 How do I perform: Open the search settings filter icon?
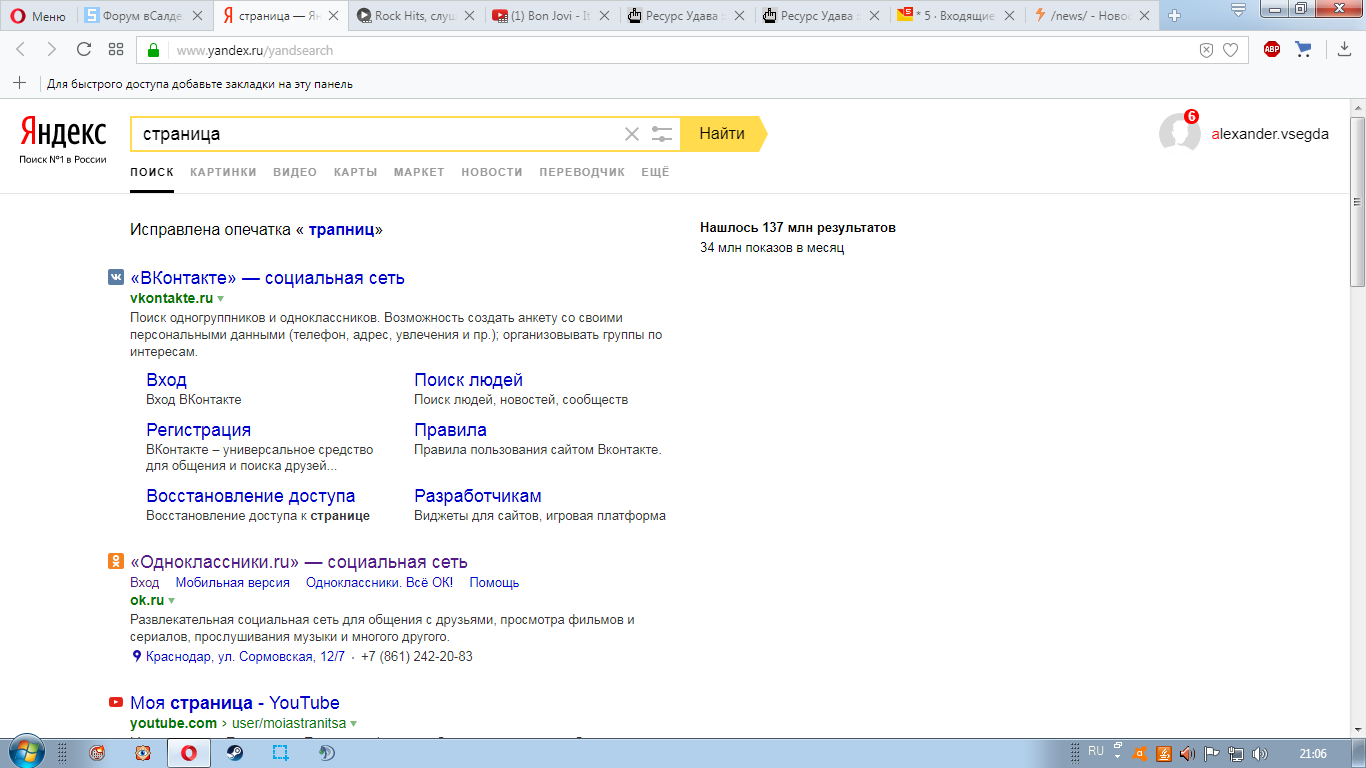[x=661, y=134]
